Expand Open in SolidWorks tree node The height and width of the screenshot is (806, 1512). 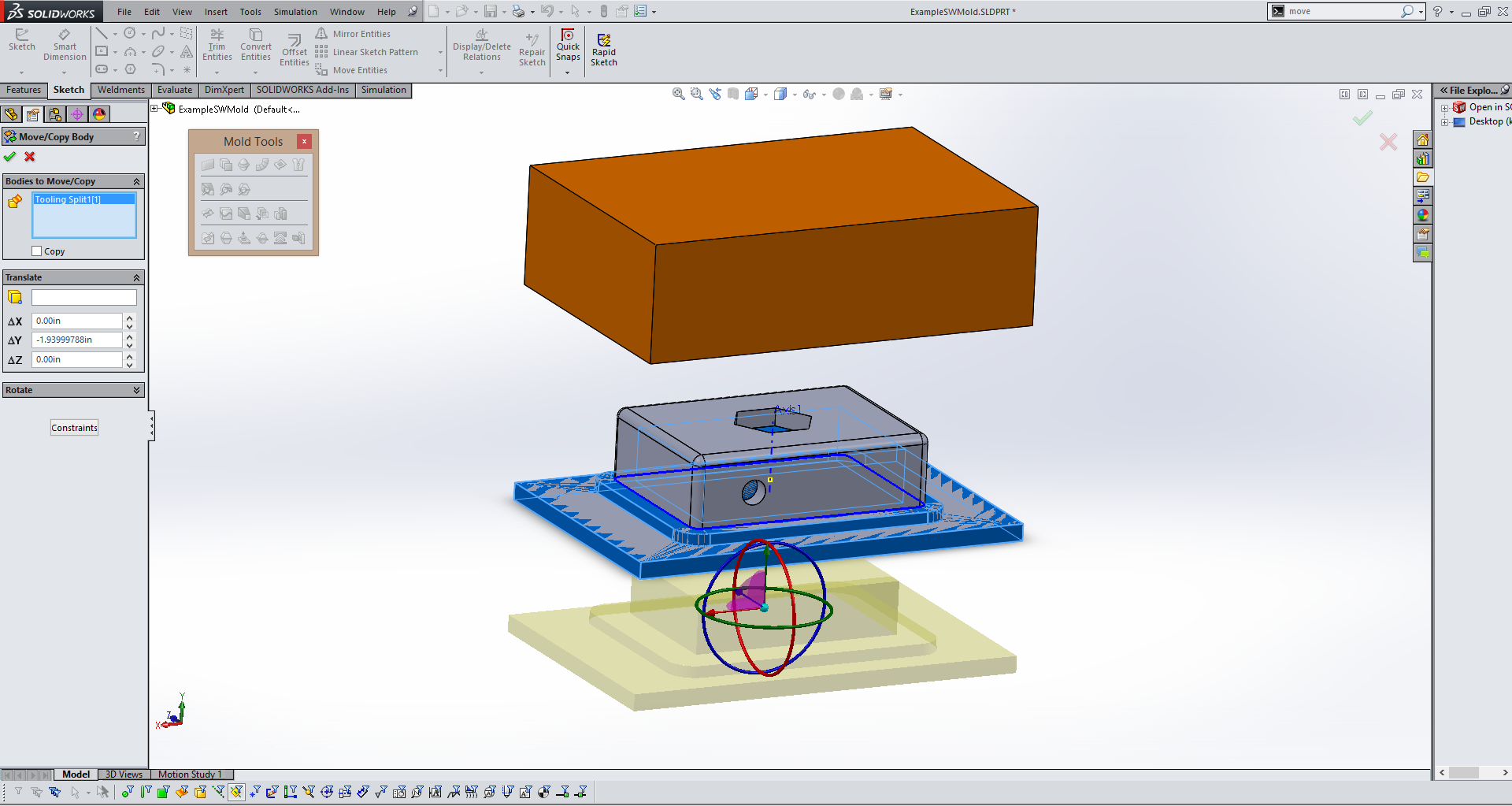(1445, 108)
